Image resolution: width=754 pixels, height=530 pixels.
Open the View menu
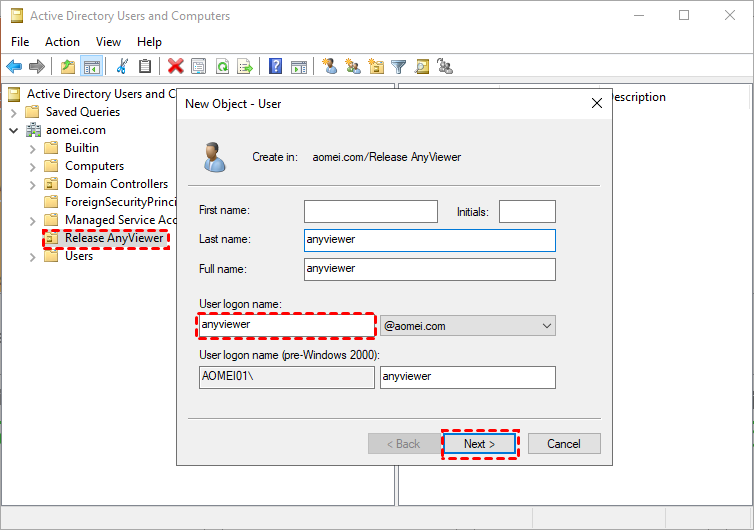(x=108, y=42)
